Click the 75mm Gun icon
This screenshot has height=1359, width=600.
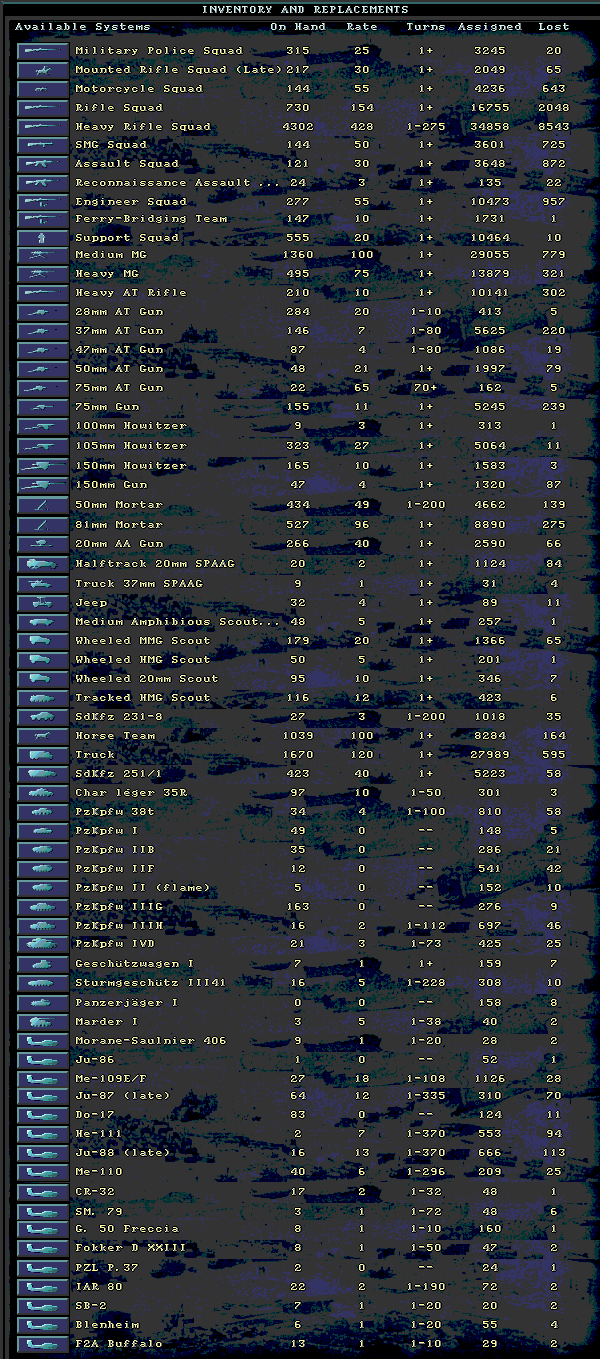(x=42, y=407)
